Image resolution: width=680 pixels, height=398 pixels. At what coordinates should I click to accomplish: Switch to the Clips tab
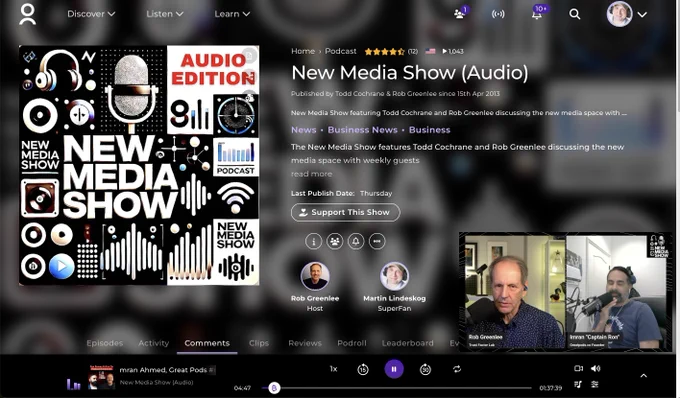tap(258, 343)
